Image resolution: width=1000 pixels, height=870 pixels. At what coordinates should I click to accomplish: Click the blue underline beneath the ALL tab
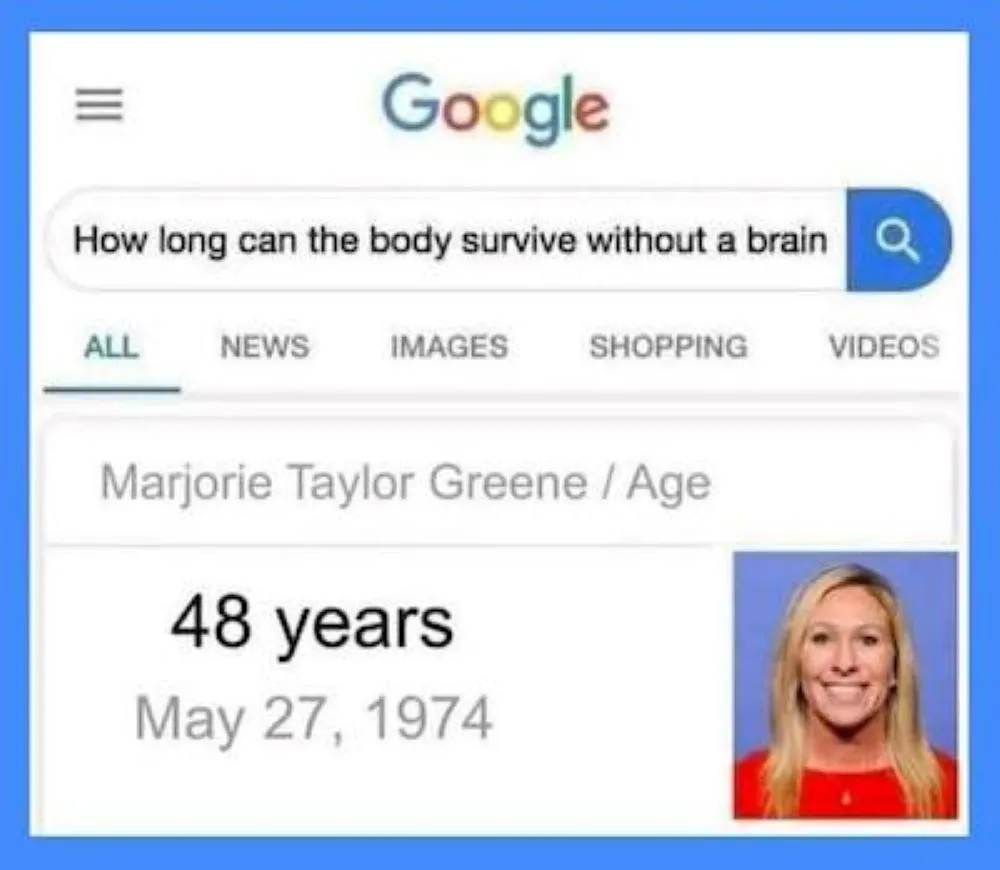112,390
